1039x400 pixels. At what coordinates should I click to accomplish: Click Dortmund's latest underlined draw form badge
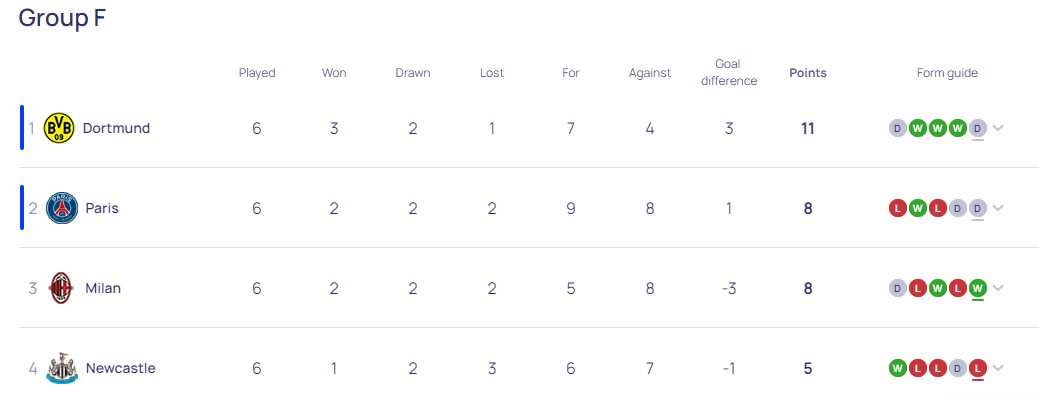pyautogui.click(x=977, y=128)
